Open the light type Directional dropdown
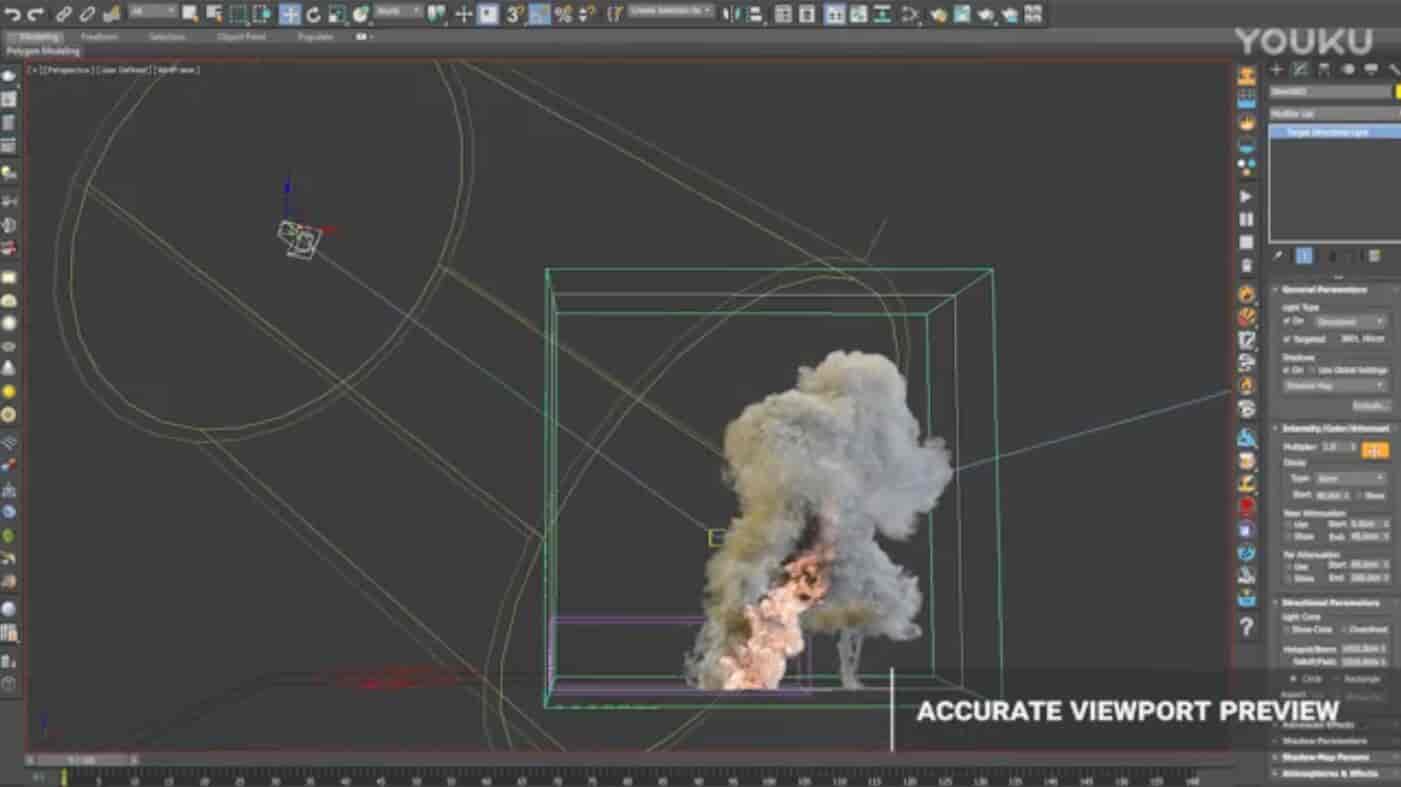 1350,322
